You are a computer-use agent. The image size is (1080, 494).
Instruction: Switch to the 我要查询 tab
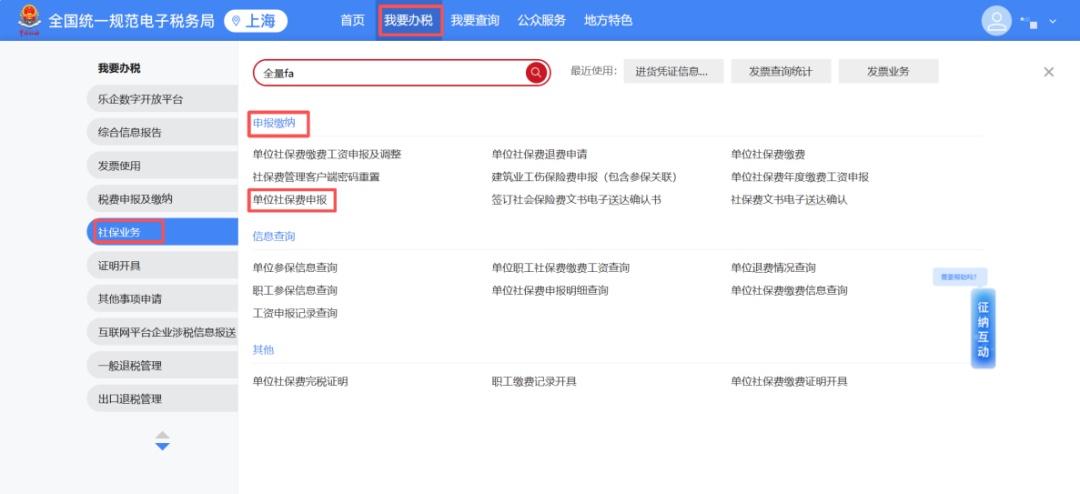[475, 21]
